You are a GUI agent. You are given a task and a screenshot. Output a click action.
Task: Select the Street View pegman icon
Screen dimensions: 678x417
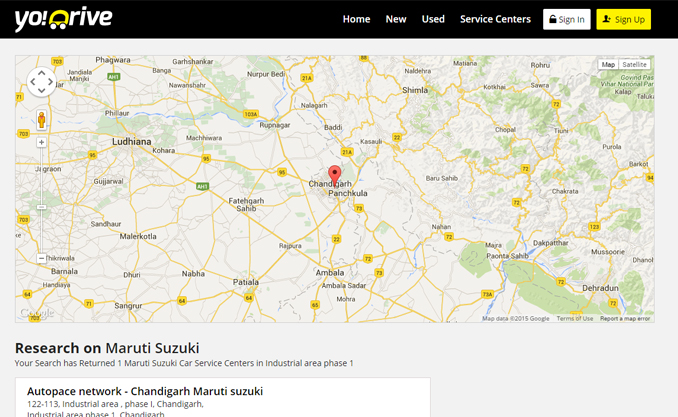click(42, 120)
